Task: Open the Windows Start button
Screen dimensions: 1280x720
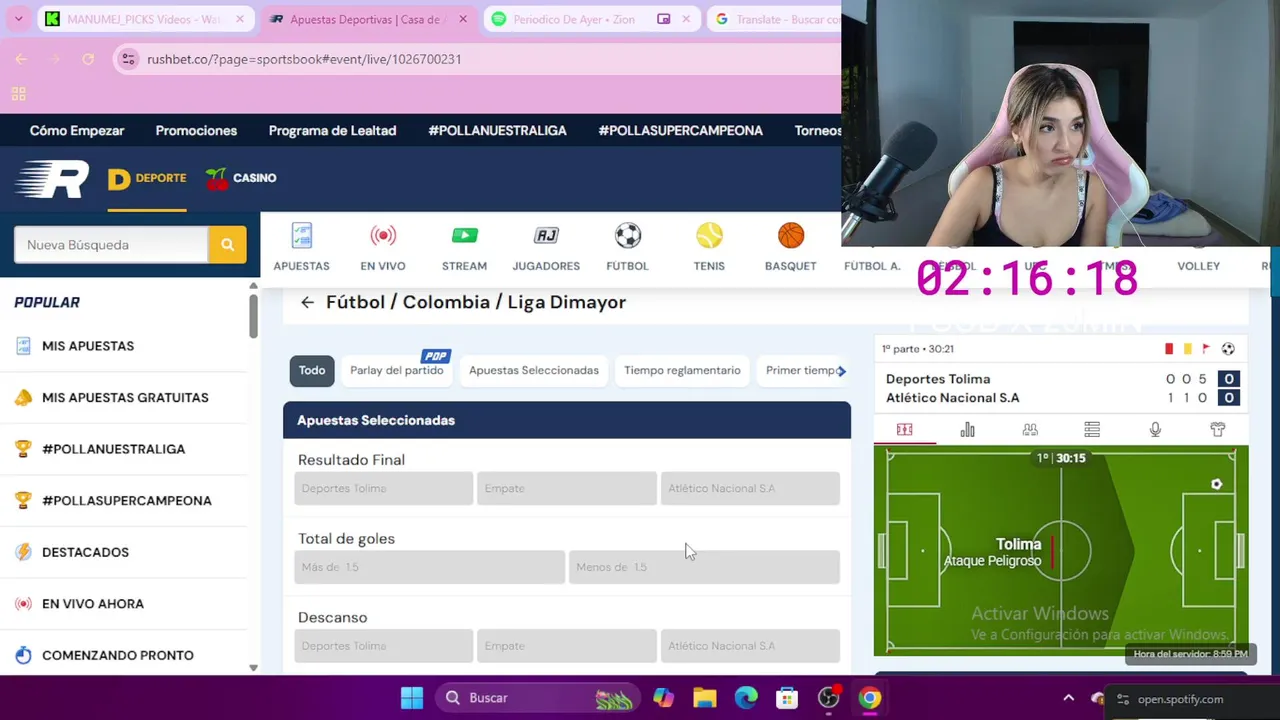Action: [x=412, y=698]
